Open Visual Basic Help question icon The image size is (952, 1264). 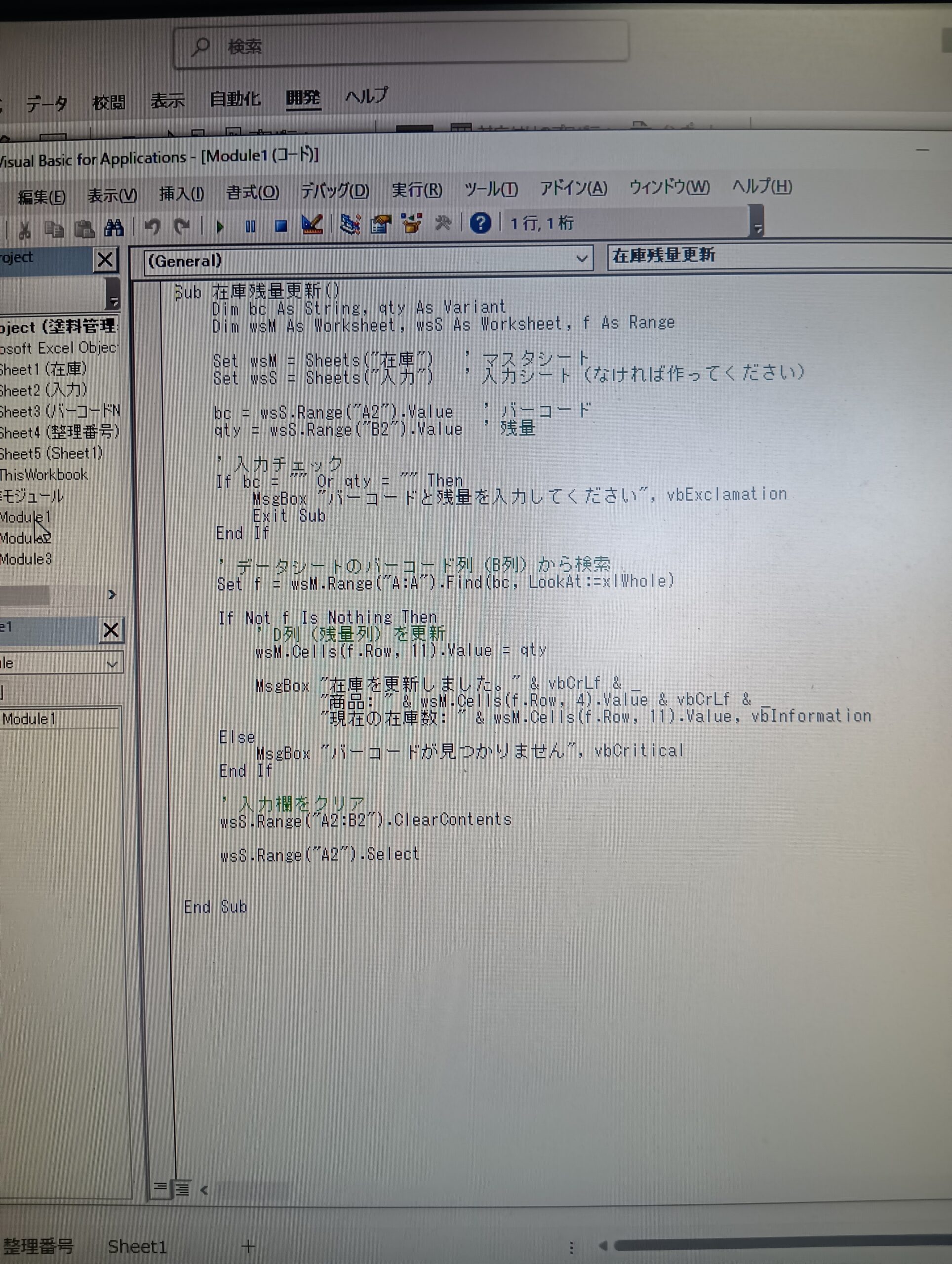click(480, 223)
